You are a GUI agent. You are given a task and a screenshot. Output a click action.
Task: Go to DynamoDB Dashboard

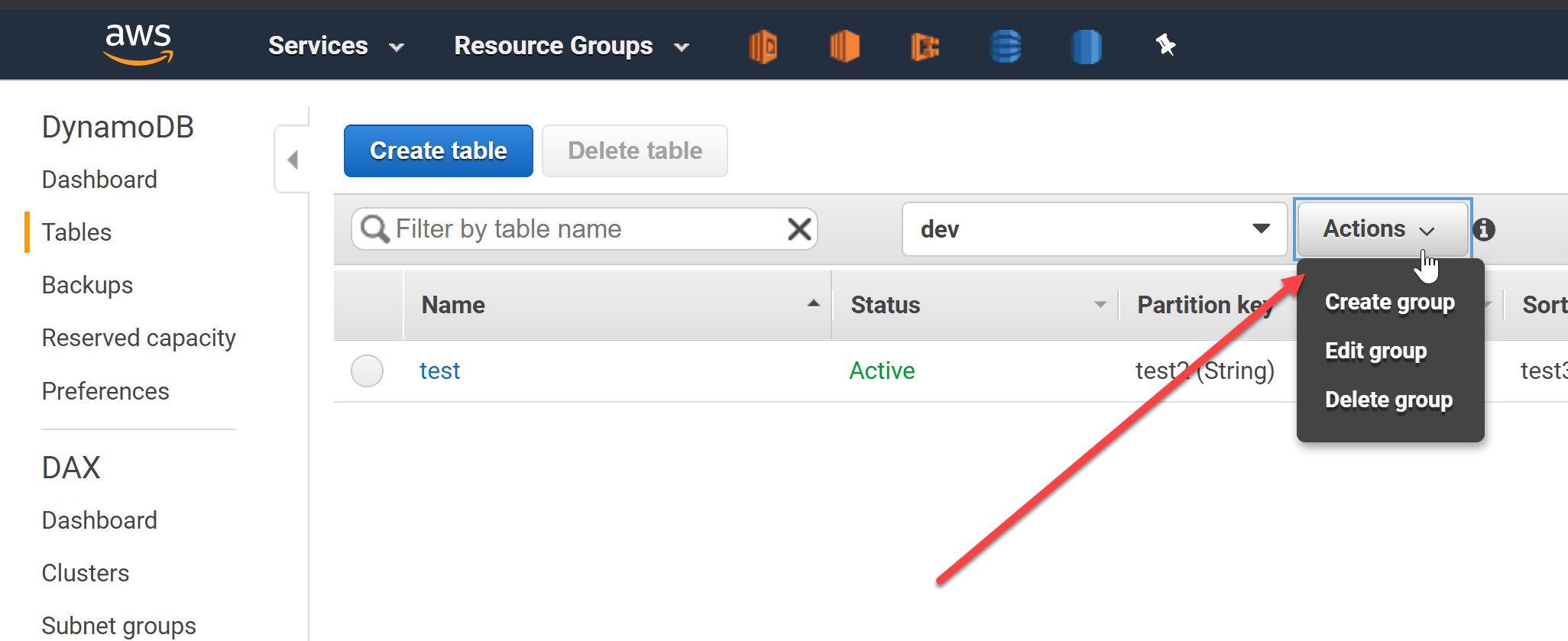99,180
